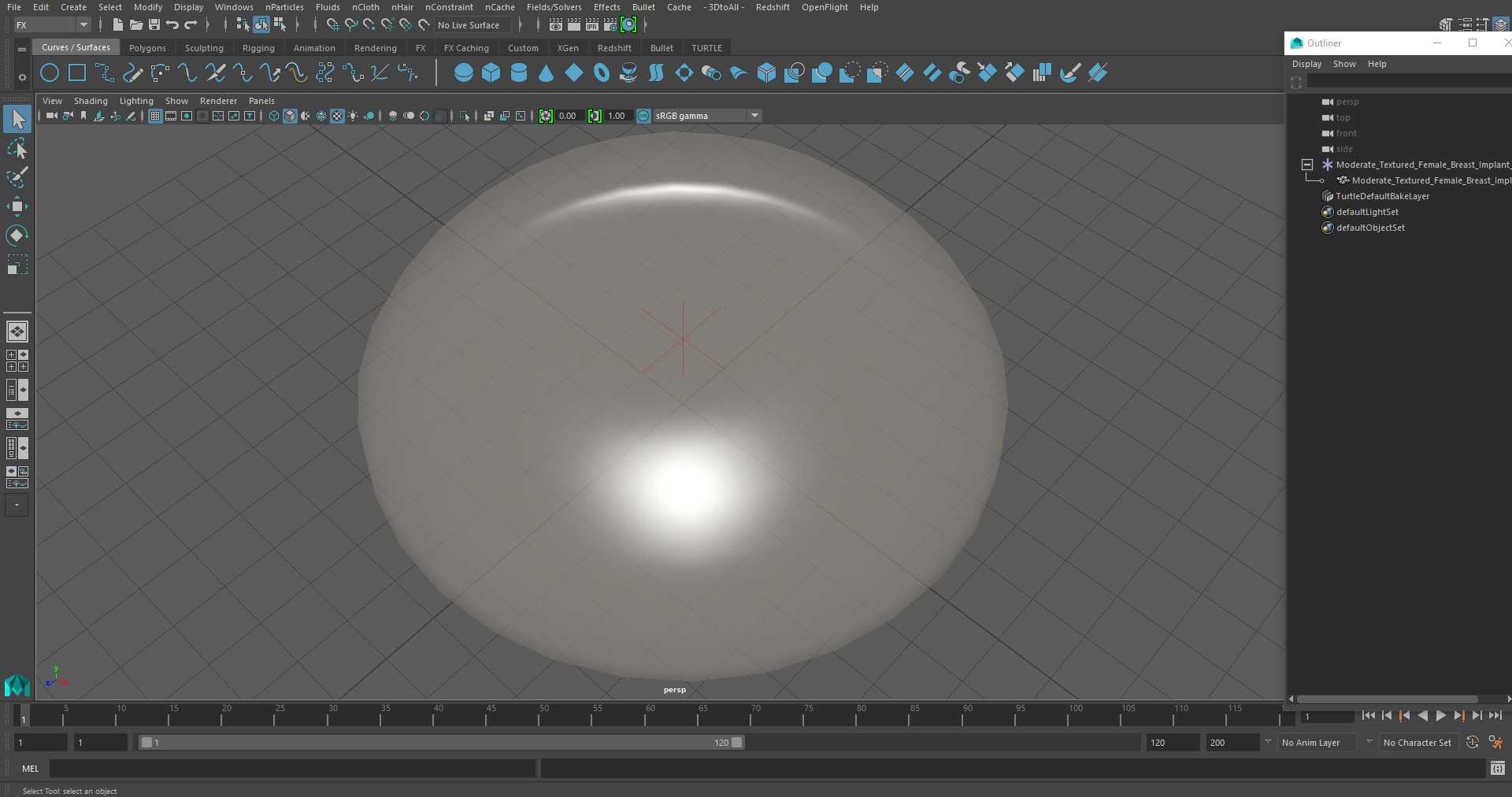Open the nCloth menu
Screen dimensions: 1512x797
tap(365, 7)
